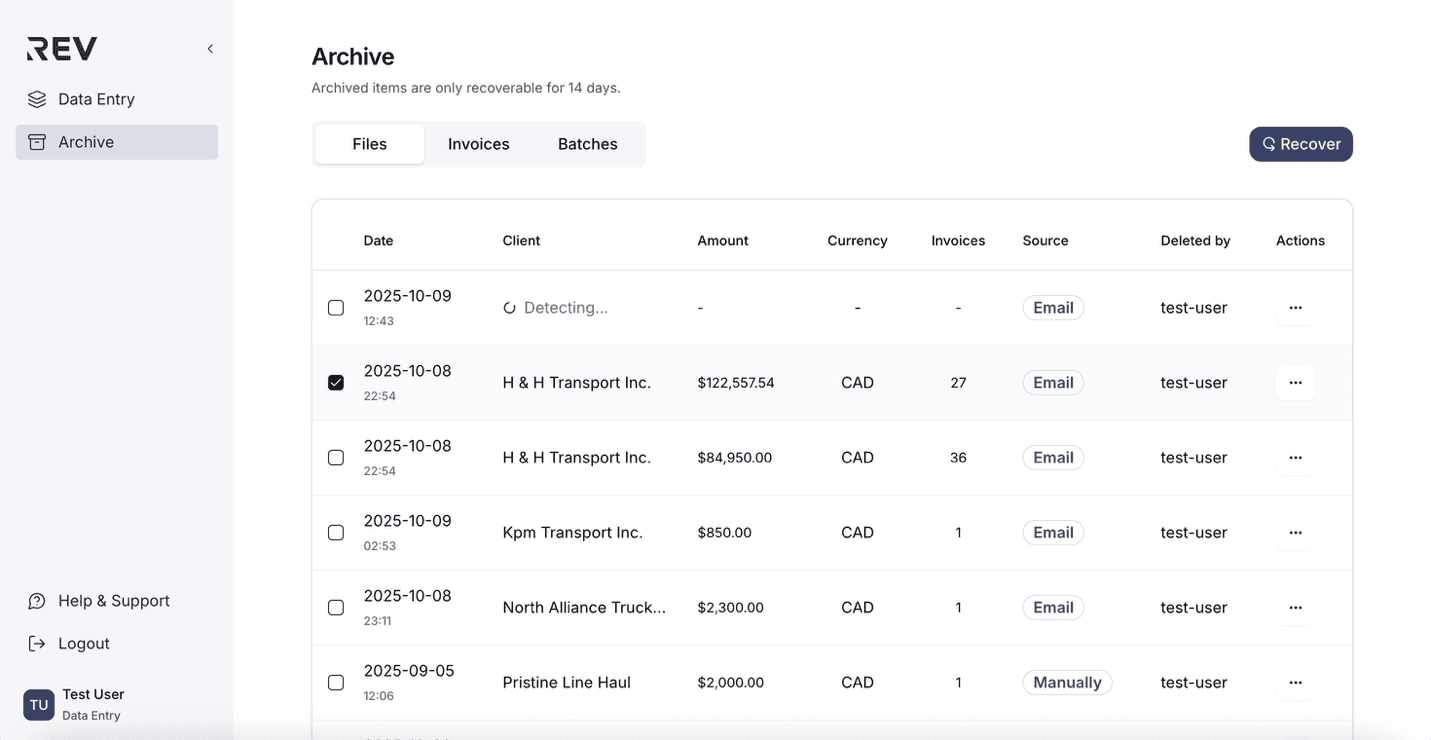1431x740 pixels.
Task: Tick the Pristine Line Haul checkbox
Action: [336, 683]
